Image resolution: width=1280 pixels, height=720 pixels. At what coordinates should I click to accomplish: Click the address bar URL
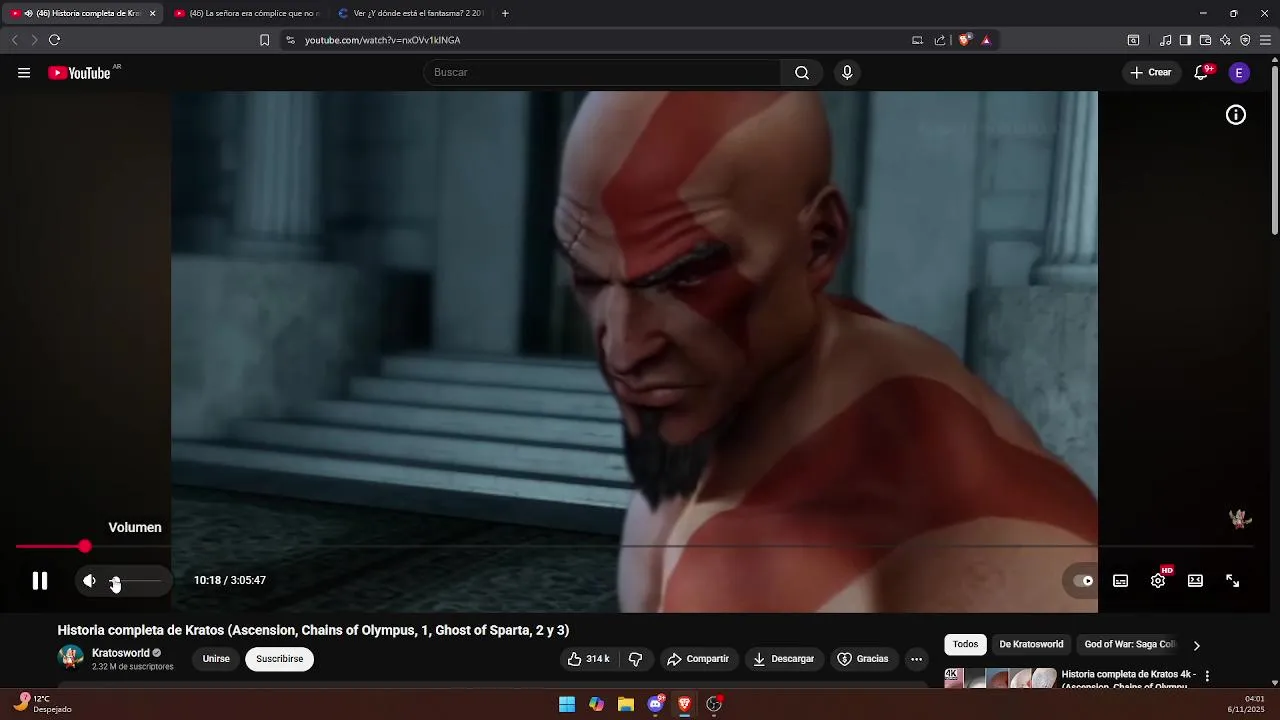[383, 40]
